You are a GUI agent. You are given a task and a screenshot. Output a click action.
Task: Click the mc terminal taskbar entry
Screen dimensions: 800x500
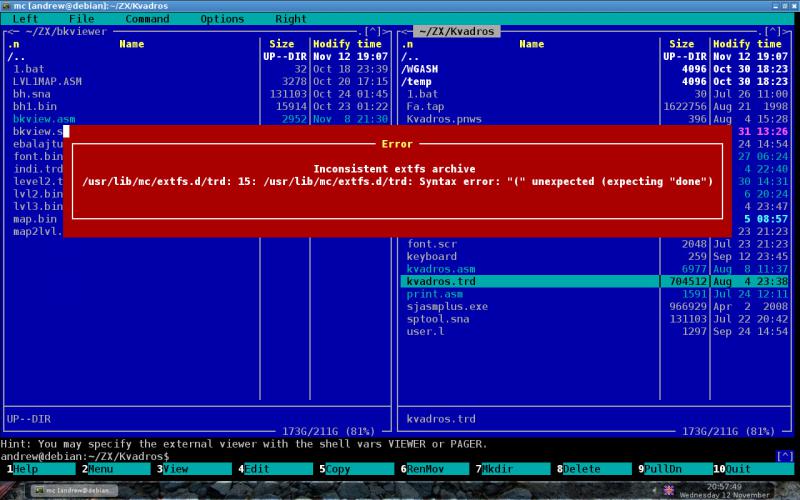coord(75,490)
